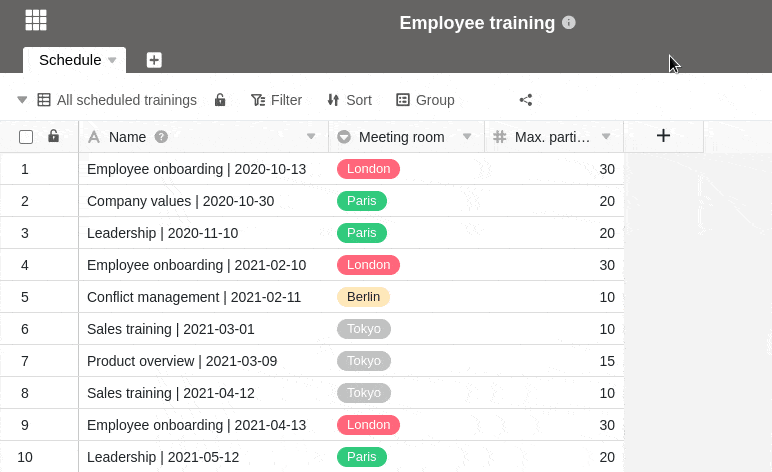Open Max. participants column dropdown arrow

pyautogui.click(x=605, y=137)
